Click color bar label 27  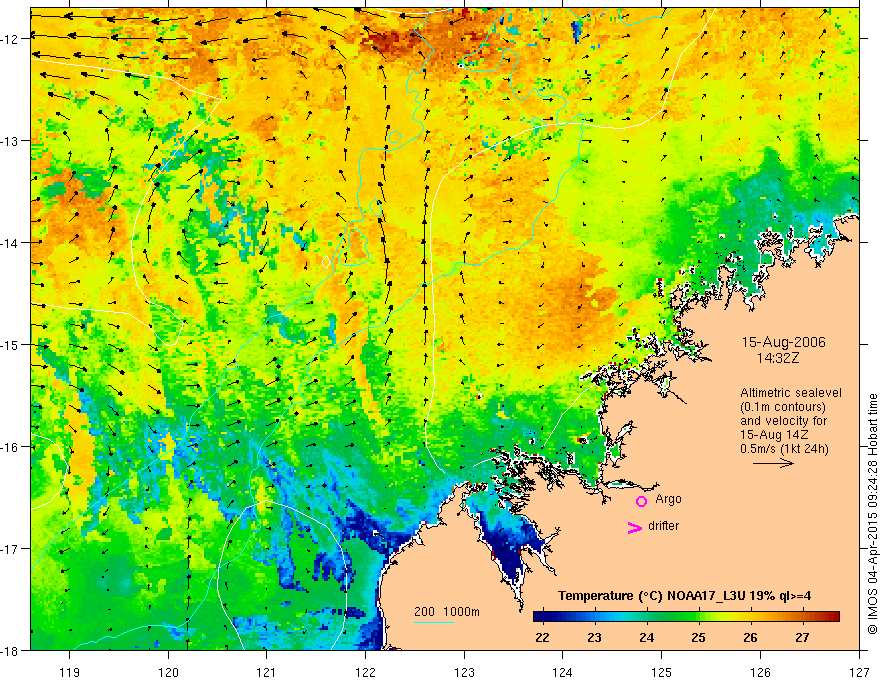click(803, 637)
